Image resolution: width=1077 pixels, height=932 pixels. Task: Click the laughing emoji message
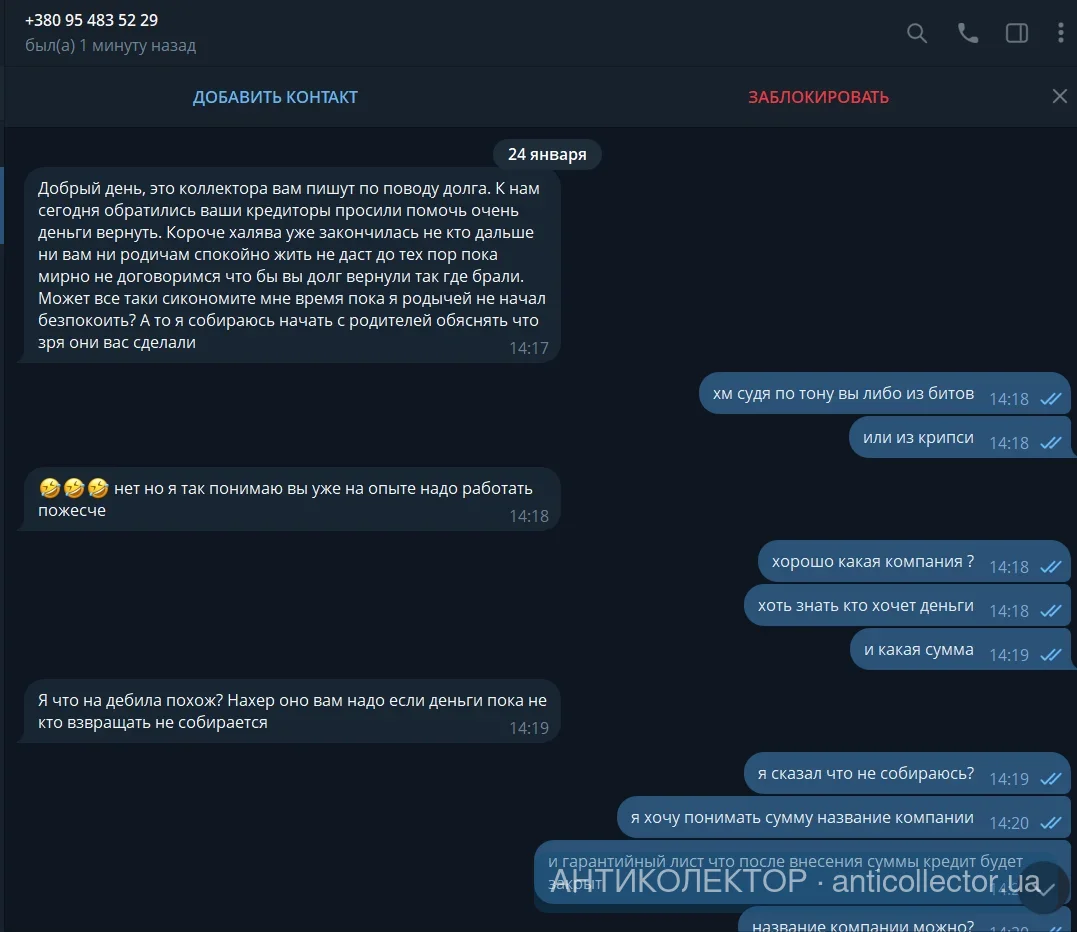pos(292,499)
